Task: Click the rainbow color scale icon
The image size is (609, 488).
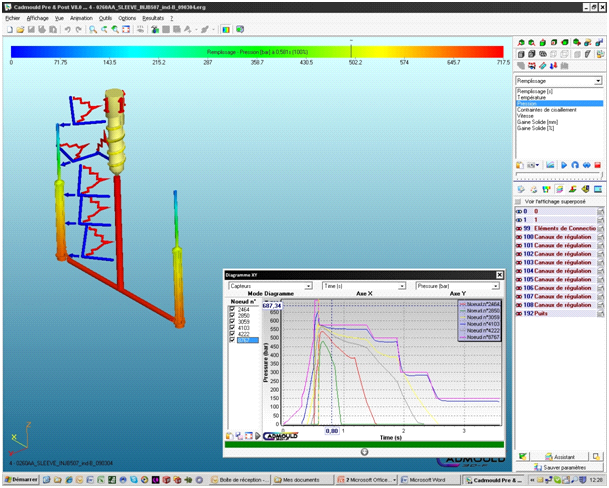Action: click(226, 30)
